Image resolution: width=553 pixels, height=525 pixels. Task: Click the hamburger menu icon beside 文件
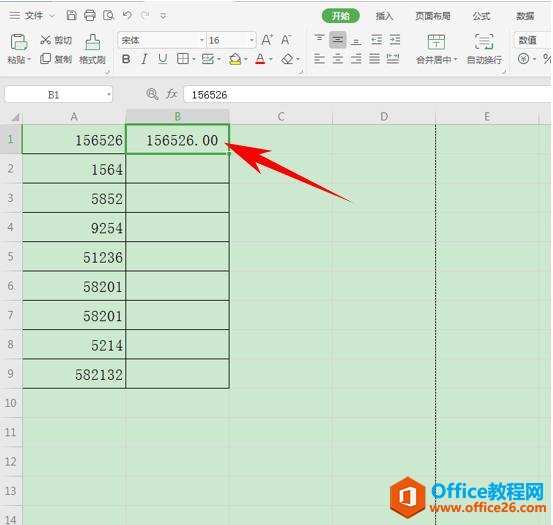(15, 16)
